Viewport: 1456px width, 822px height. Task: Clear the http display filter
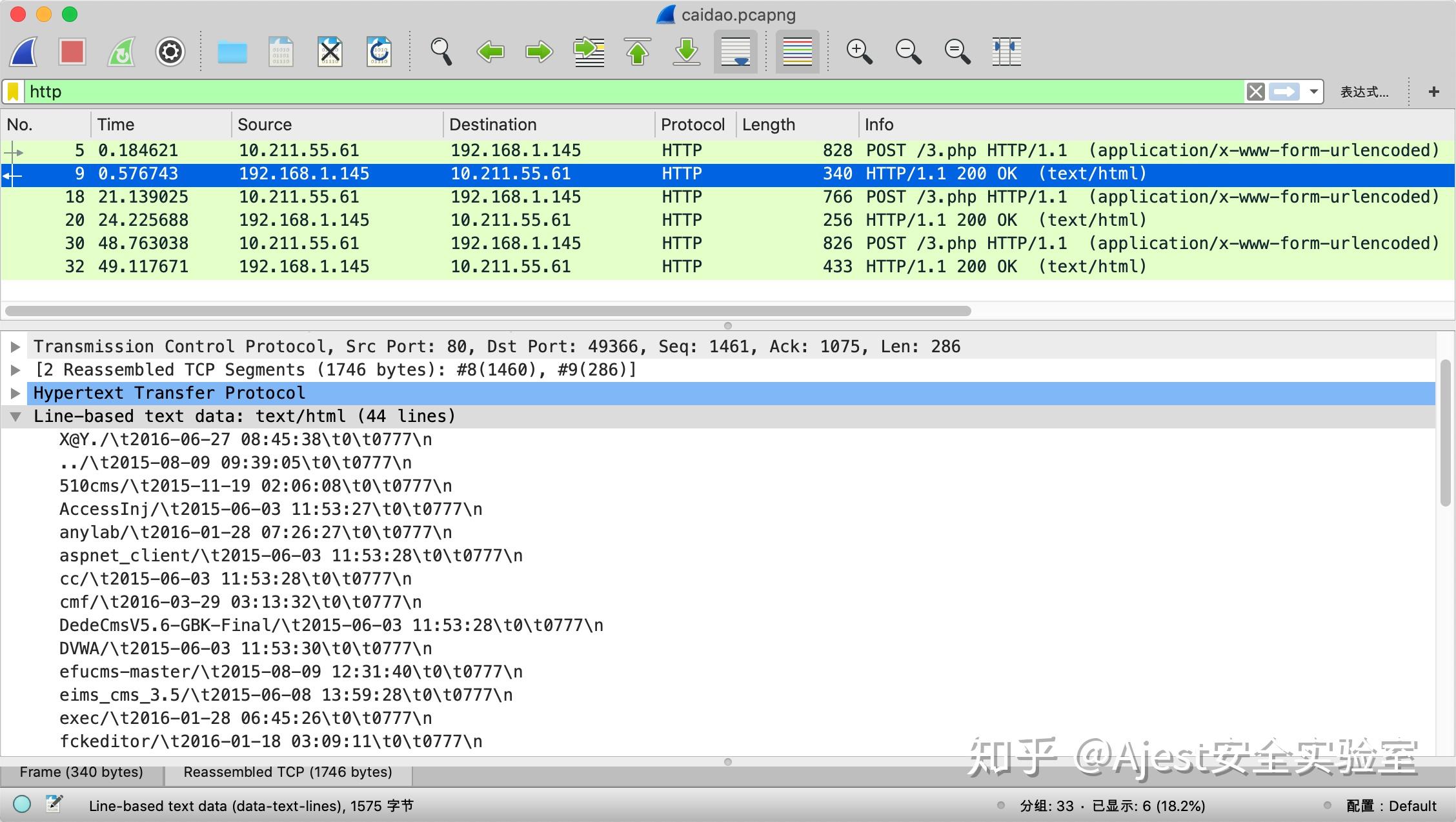pos(1255,91)
